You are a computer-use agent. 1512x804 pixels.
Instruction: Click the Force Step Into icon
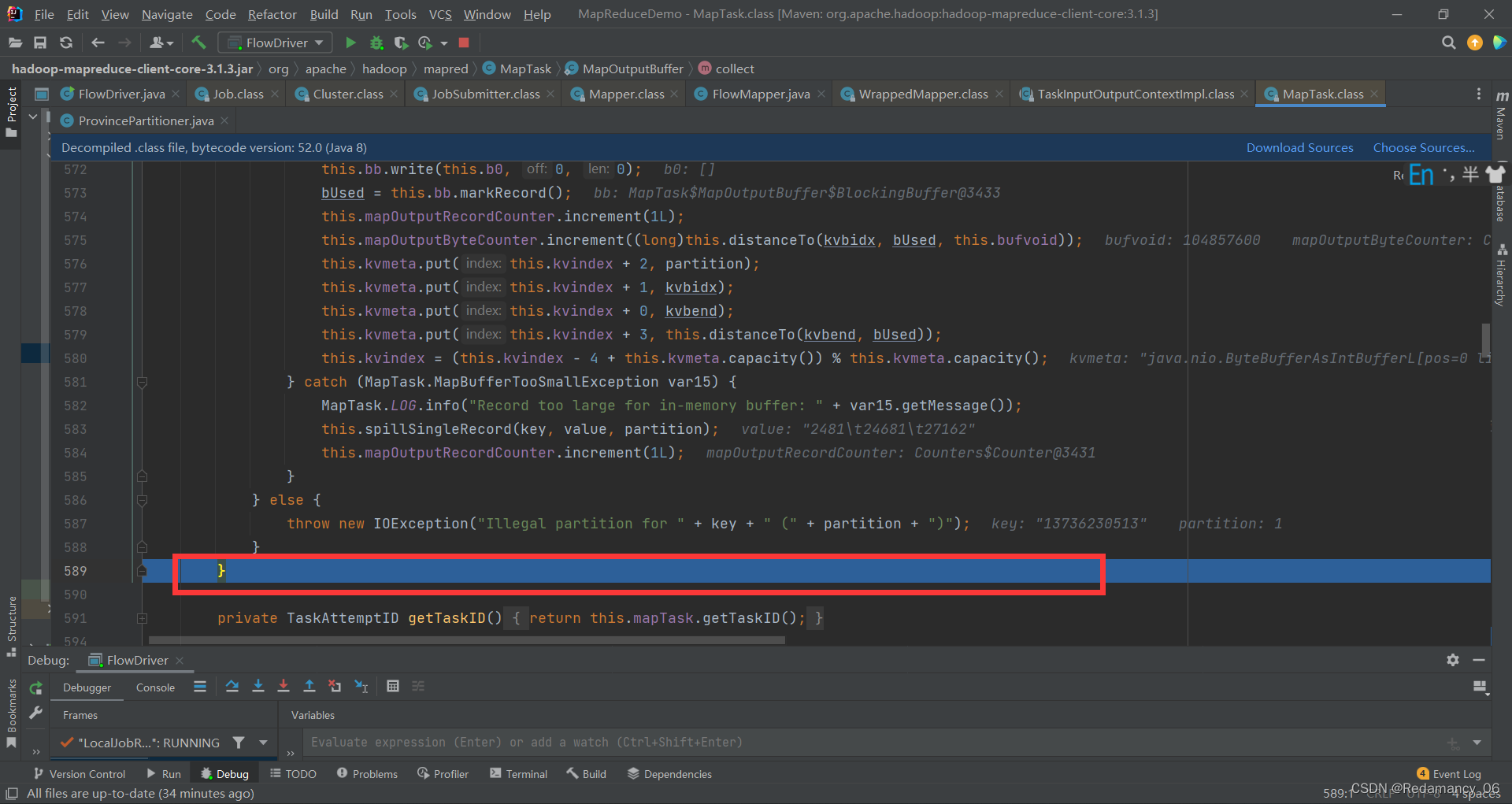[x=283, y=686]
